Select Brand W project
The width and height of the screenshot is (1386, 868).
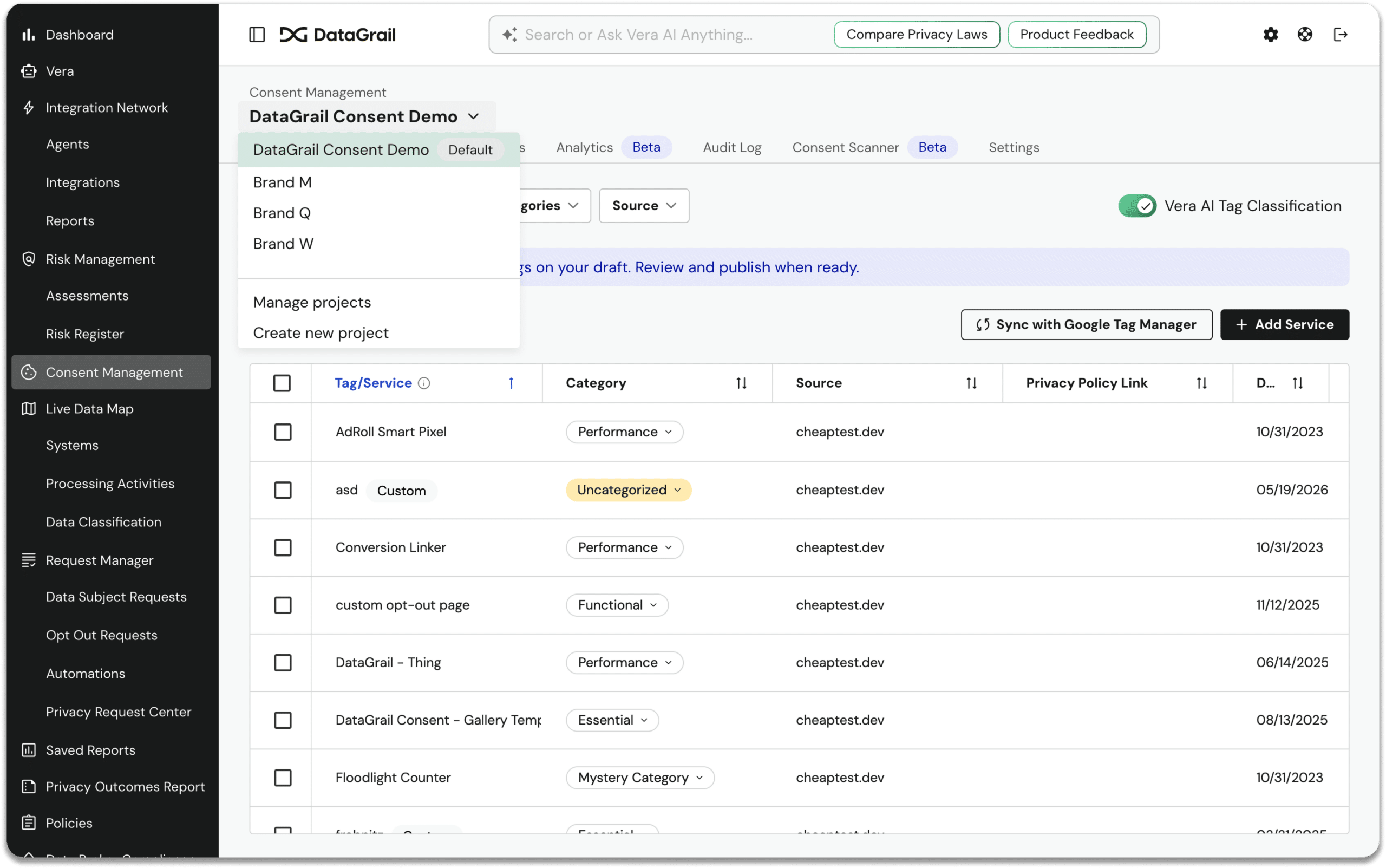(378, 244)
